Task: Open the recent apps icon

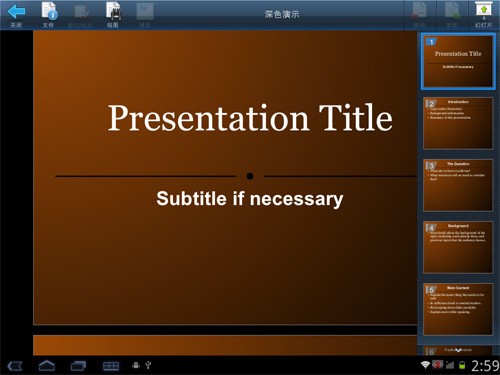Action: click(x=78, y=366)
